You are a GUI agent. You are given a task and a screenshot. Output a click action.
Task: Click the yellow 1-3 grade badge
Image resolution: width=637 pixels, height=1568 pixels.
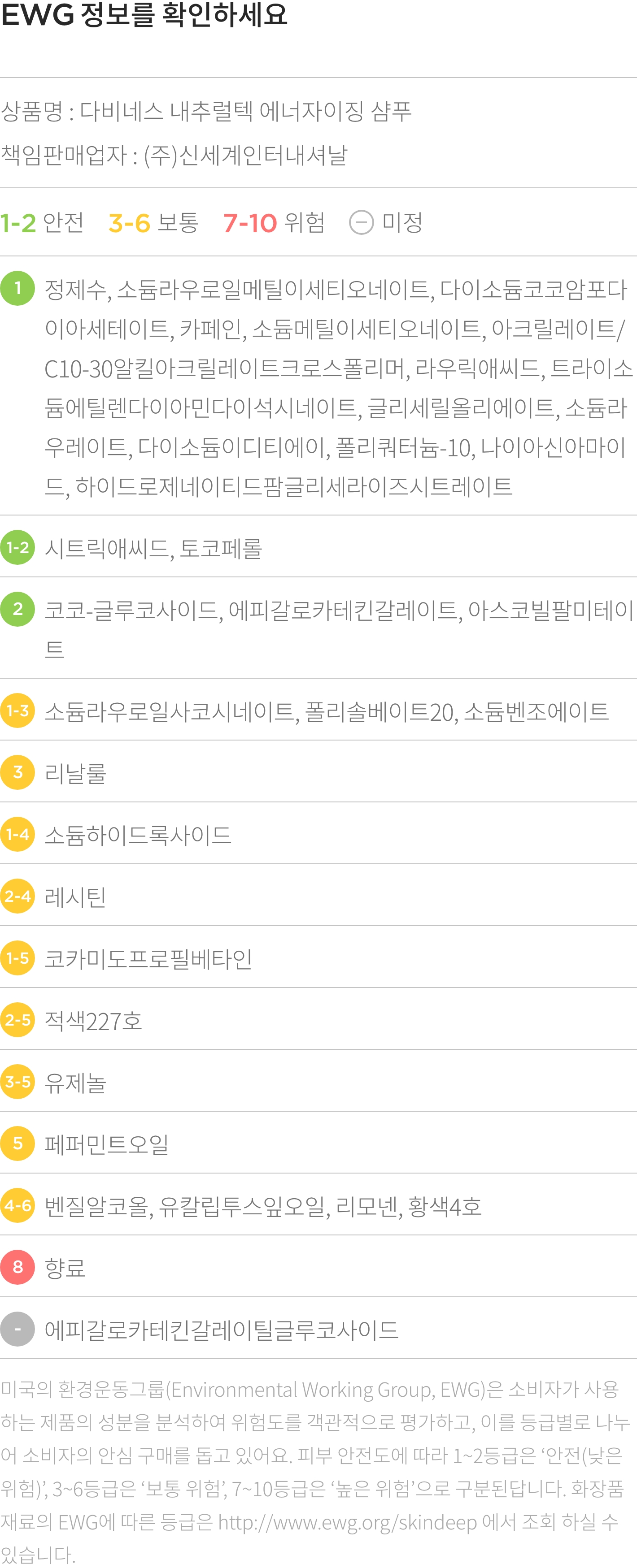click(17, 710)
